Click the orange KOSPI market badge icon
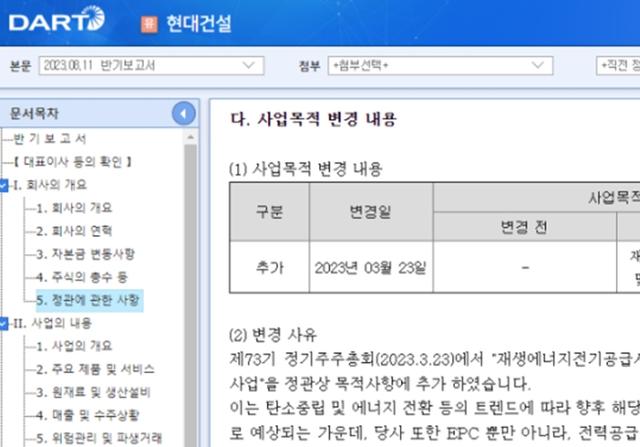 click(149, 24)
